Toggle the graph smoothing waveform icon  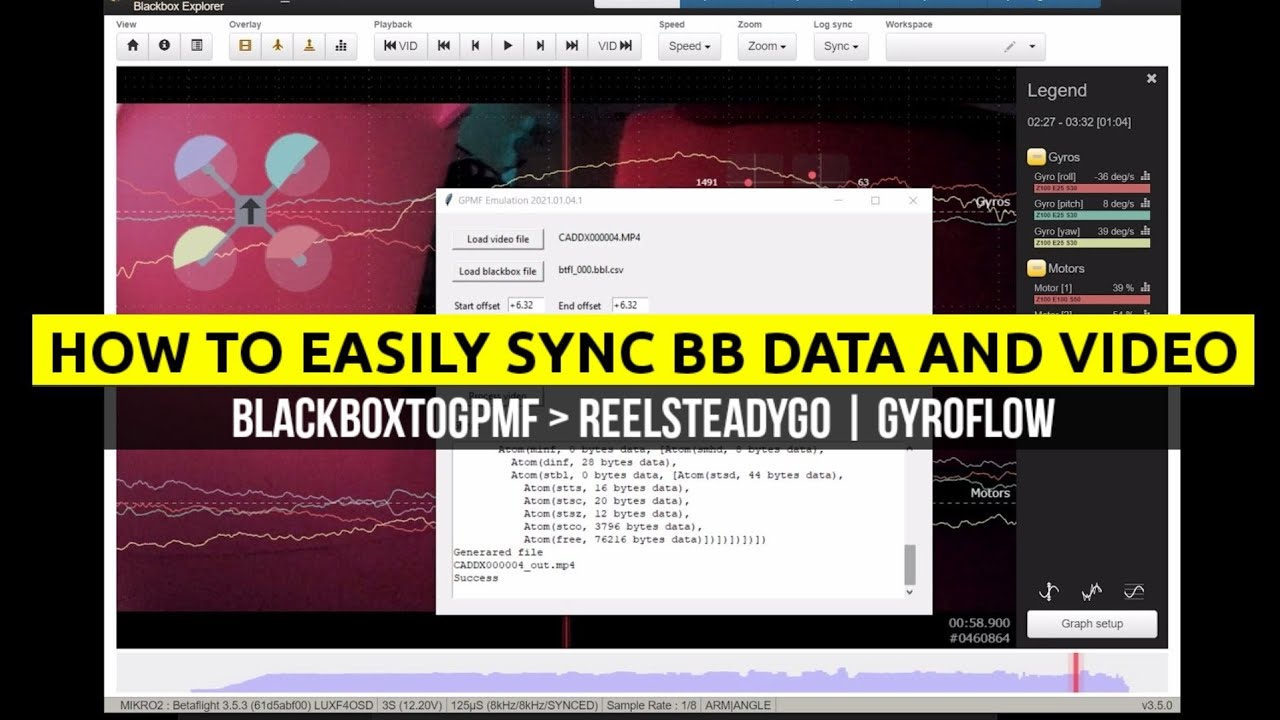pyautogui.click(x=1091, y=592)
